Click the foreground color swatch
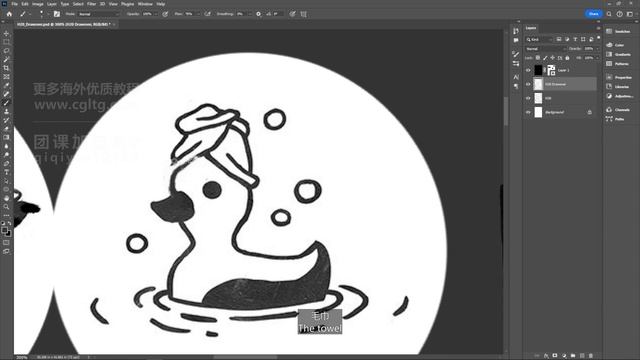 pyautogui.click(x=4, y=230)
